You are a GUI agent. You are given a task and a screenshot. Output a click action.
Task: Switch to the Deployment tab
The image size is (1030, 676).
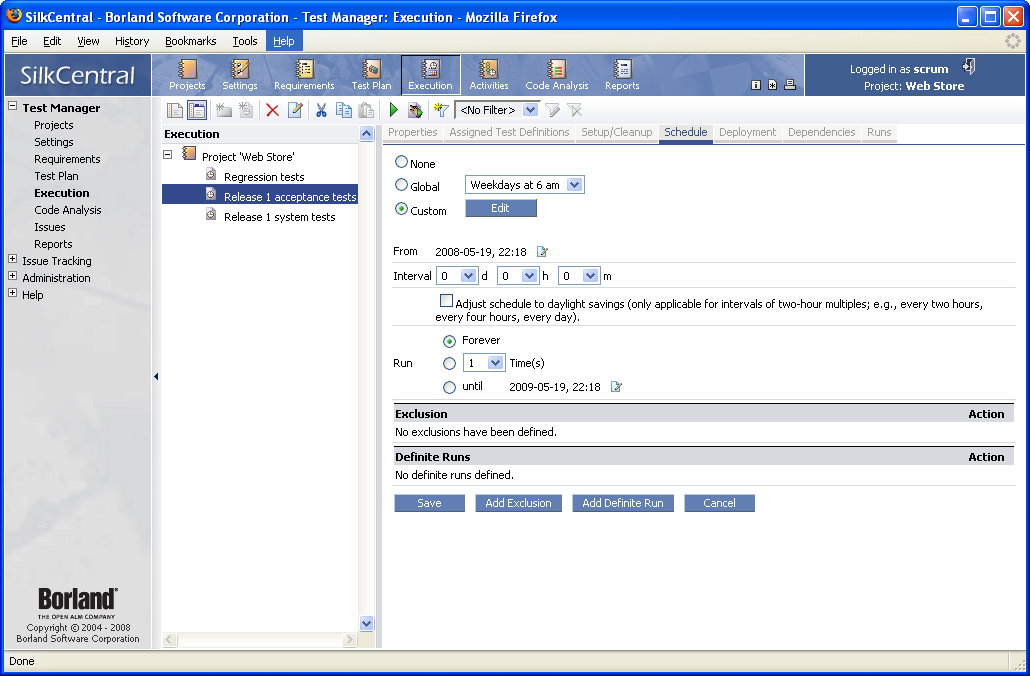coord(748,132)
